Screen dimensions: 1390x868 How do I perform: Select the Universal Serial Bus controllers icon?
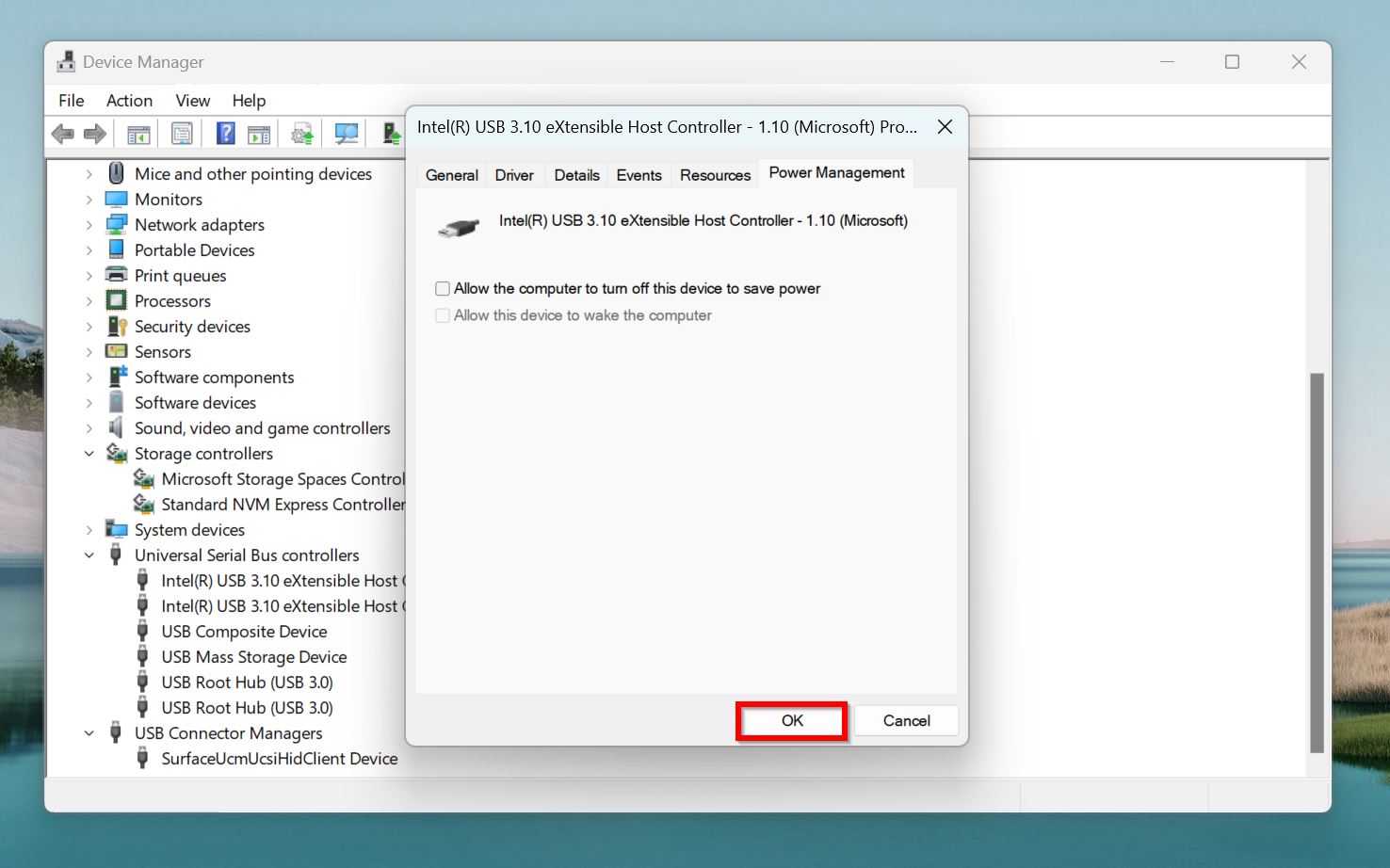116,555
